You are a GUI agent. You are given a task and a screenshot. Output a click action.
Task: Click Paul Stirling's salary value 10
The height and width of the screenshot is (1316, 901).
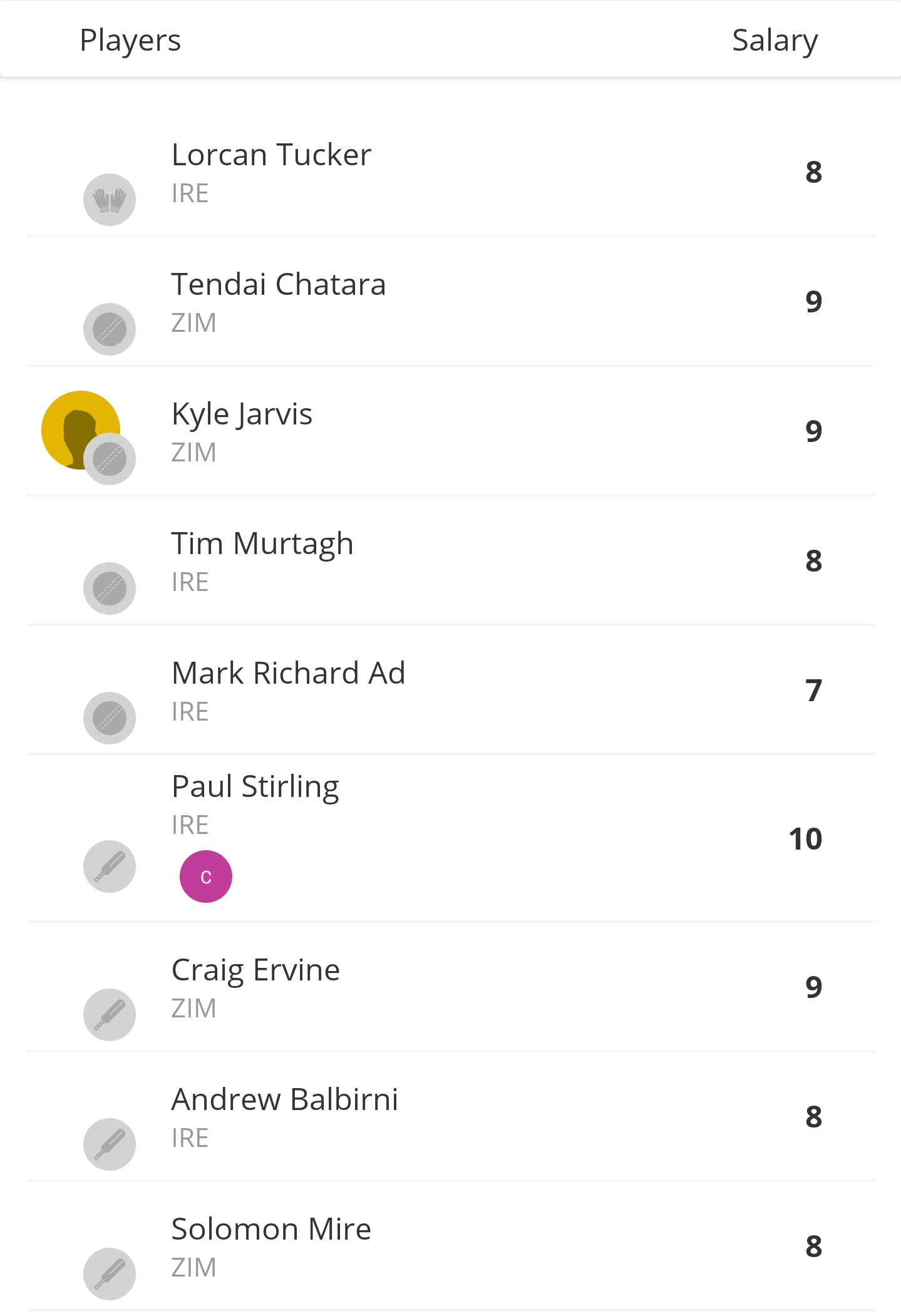tap(805, 839)
